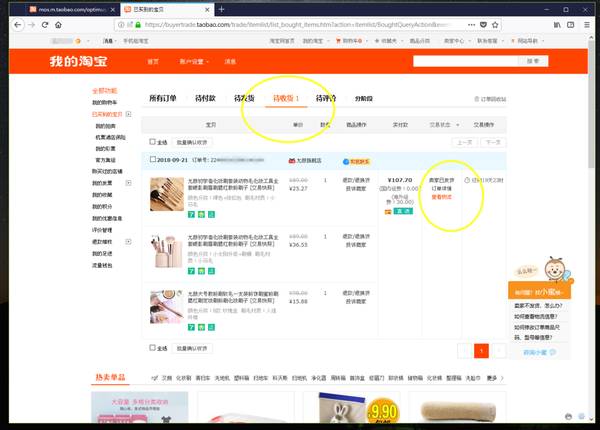600x430 pixels.
Task: Tick the bottom 全选 select-all checkbox
Action: [x=152, y=348]
